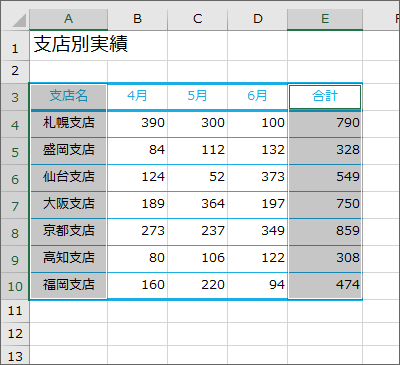Click the cell containing 859
Image resolution: width=400 pixels, height=365 pixels.
click(x=325, y=232)
